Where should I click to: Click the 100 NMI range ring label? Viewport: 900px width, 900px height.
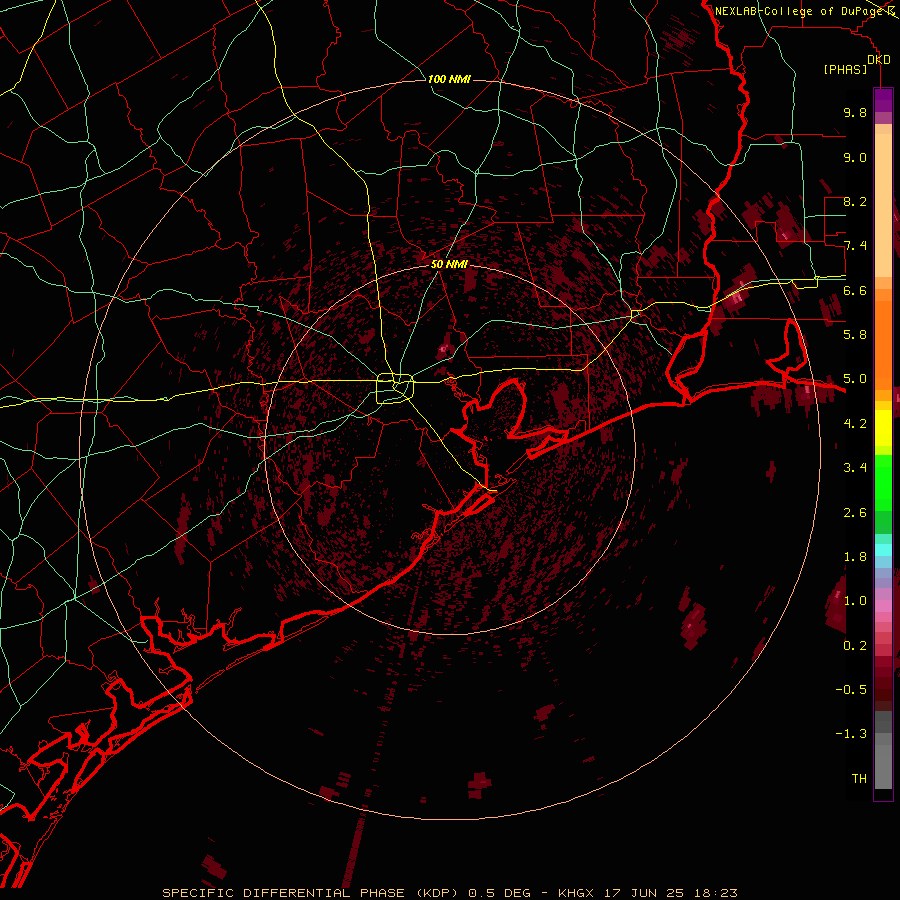click(x=449, y=79)
